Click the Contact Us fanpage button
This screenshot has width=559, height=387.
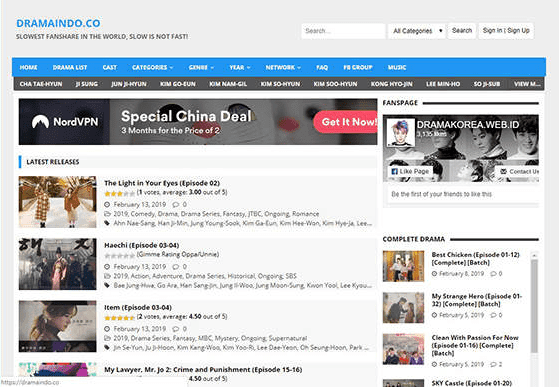[517, 171]
